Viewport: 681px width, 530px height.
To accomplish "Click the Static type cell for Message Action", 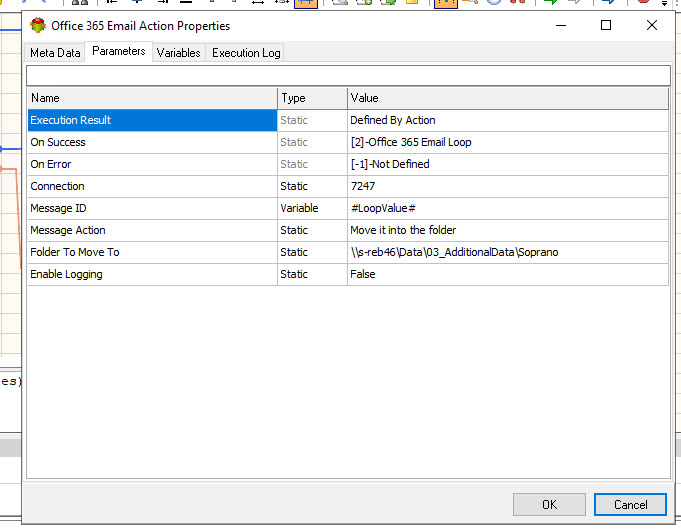I will click(312, 230).
